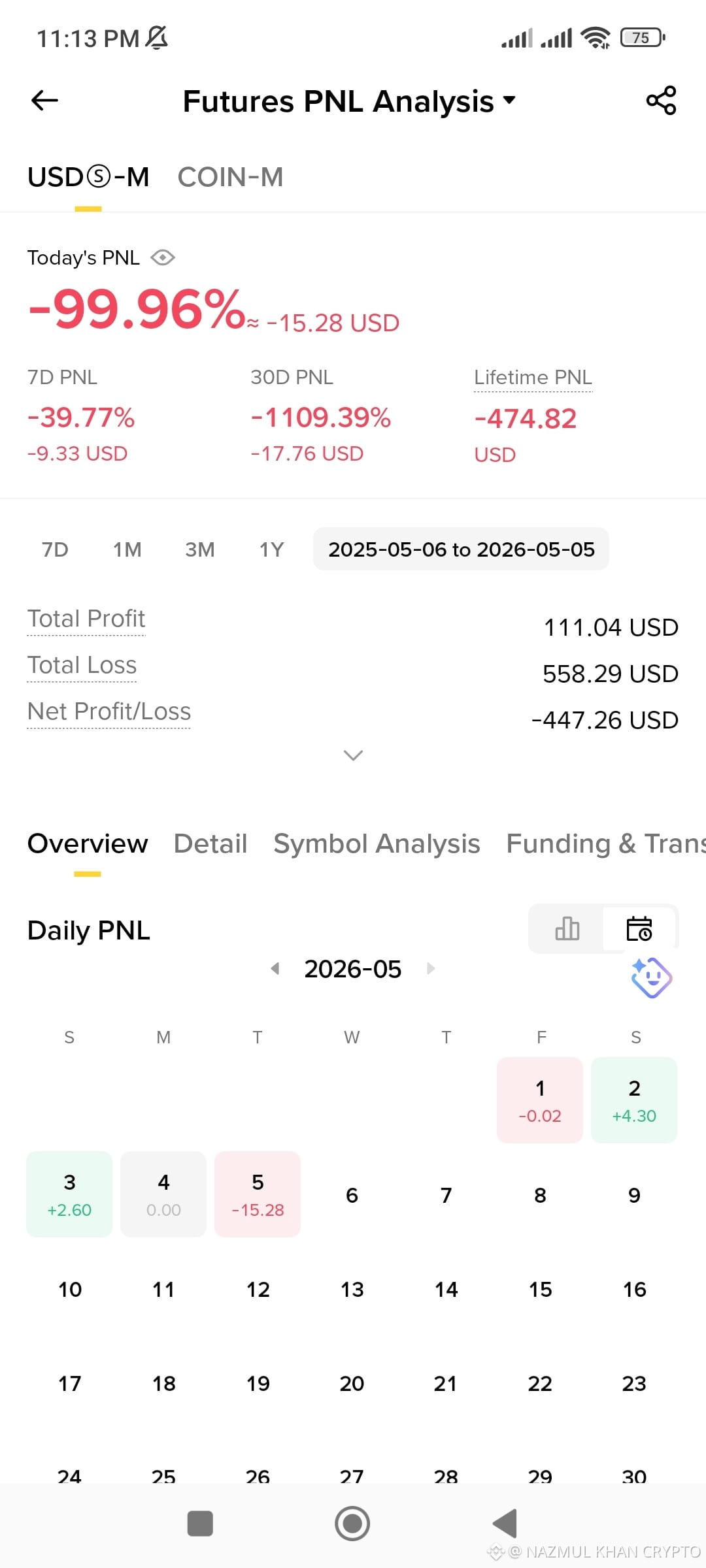Image resolution: width=706 pixels, height=1568 pixels.
Task: Tap the back arrow icon
Action: click(x=44, y=101)
